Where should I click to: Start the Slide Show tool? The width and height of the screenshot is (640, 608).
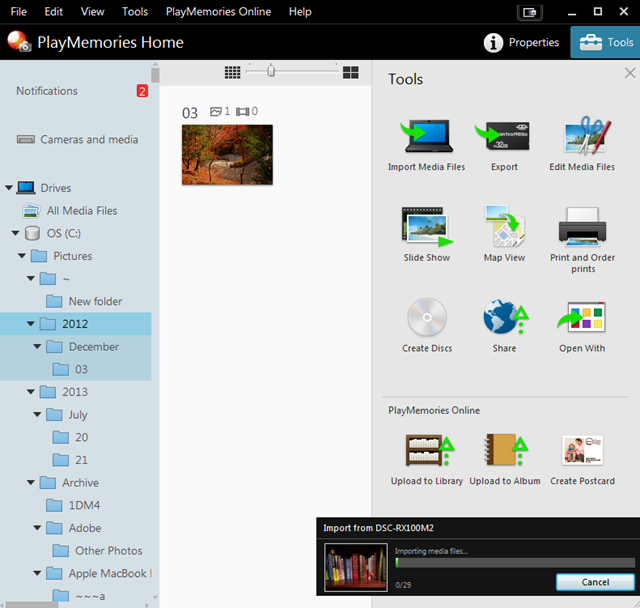[x=427, y=235]
